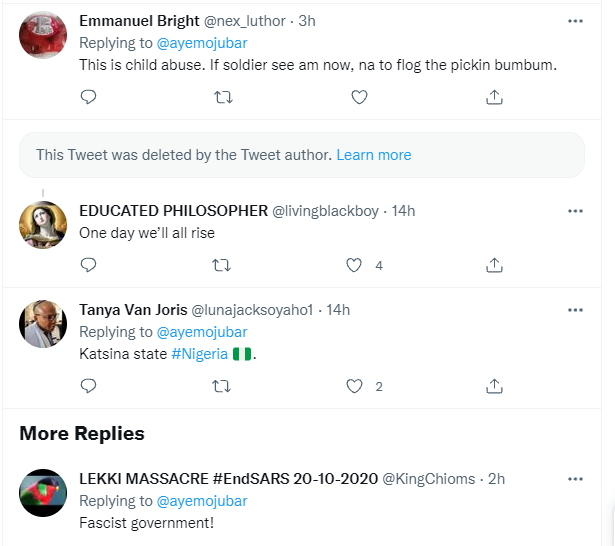Share EDUCATED PHILOSOPHER's tweet
Viewport: 615px width, 546px height.
click(494, 265)
